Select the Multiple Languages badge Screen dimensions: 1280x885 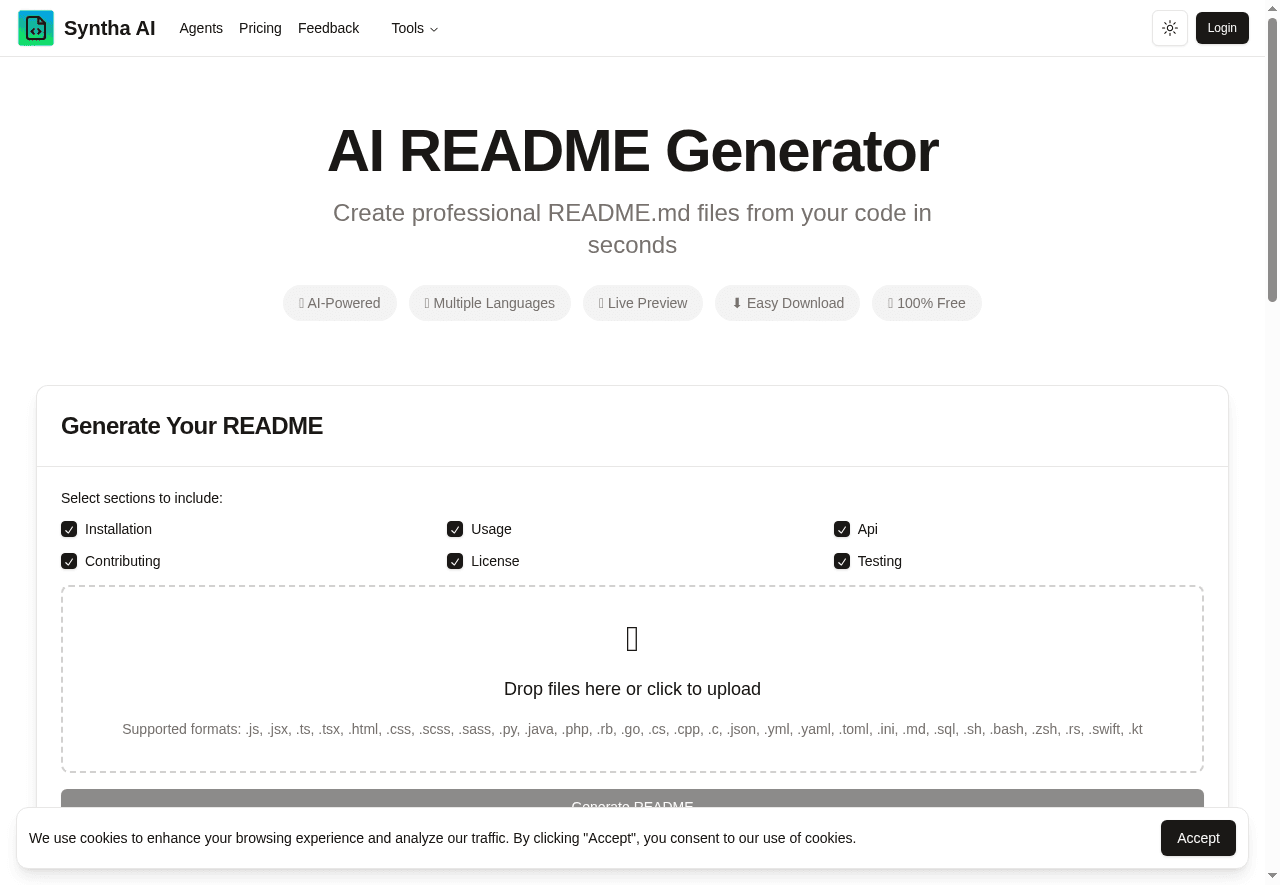[x=490, y=303]
